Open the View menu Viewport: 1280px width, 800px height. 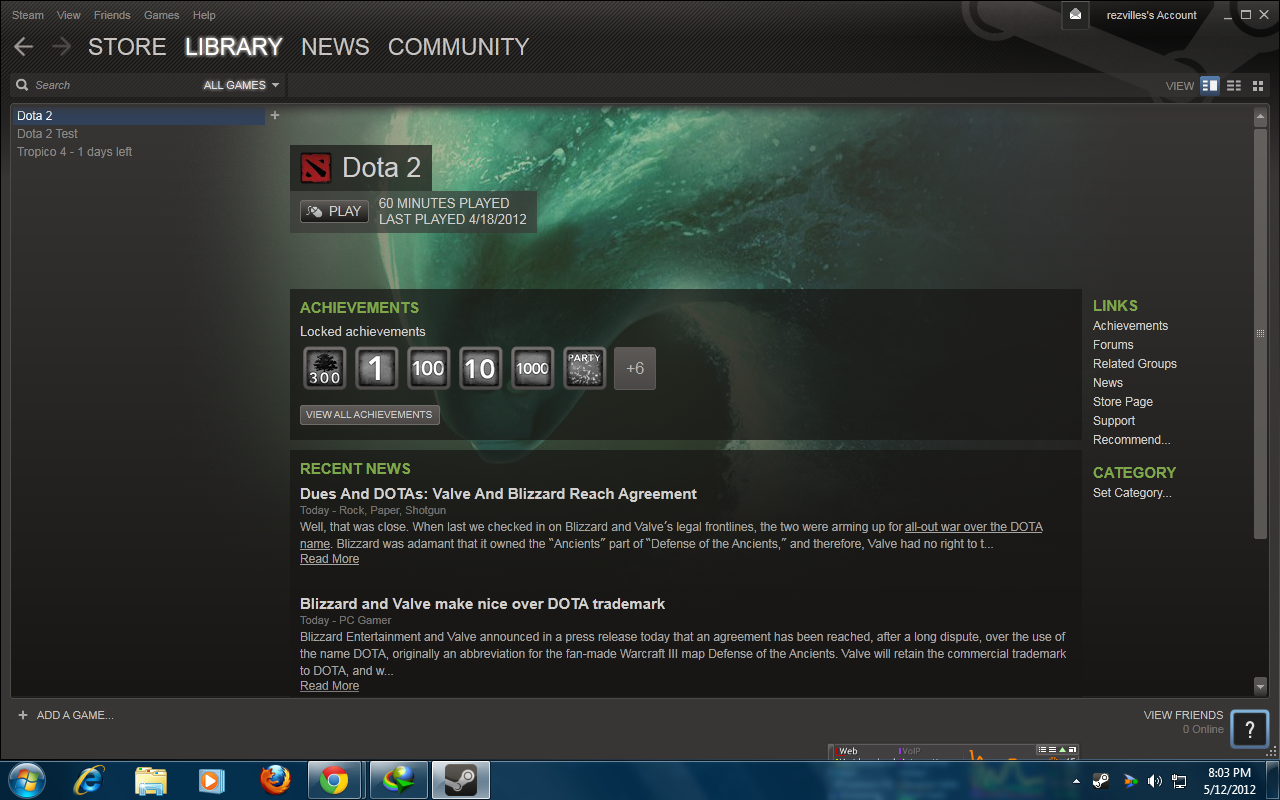[x=69, y=15]
